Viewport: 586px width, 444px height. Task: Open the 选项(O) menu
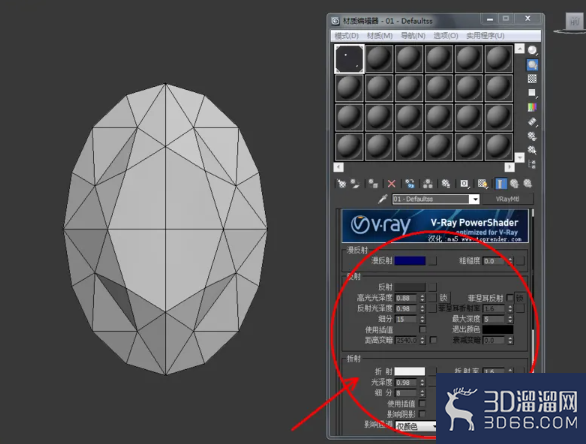tap(445, 36)
